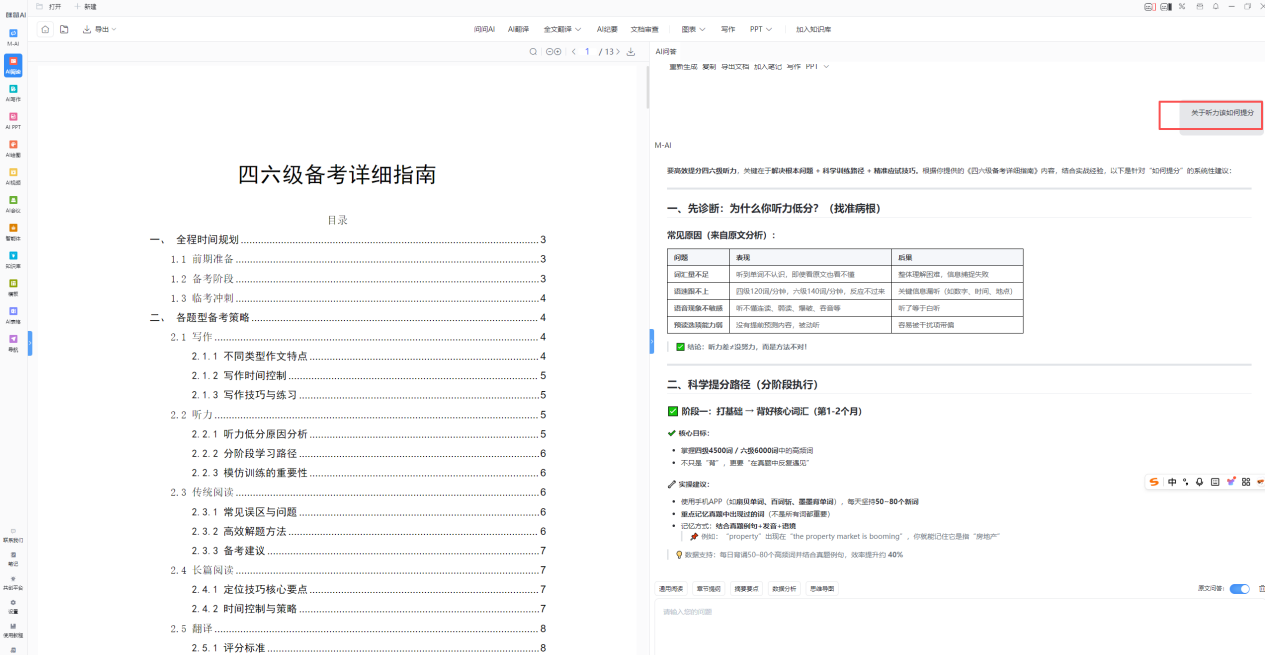Select AI纪要 in the toolbar

pyautogui.click(x=607, y=30)
